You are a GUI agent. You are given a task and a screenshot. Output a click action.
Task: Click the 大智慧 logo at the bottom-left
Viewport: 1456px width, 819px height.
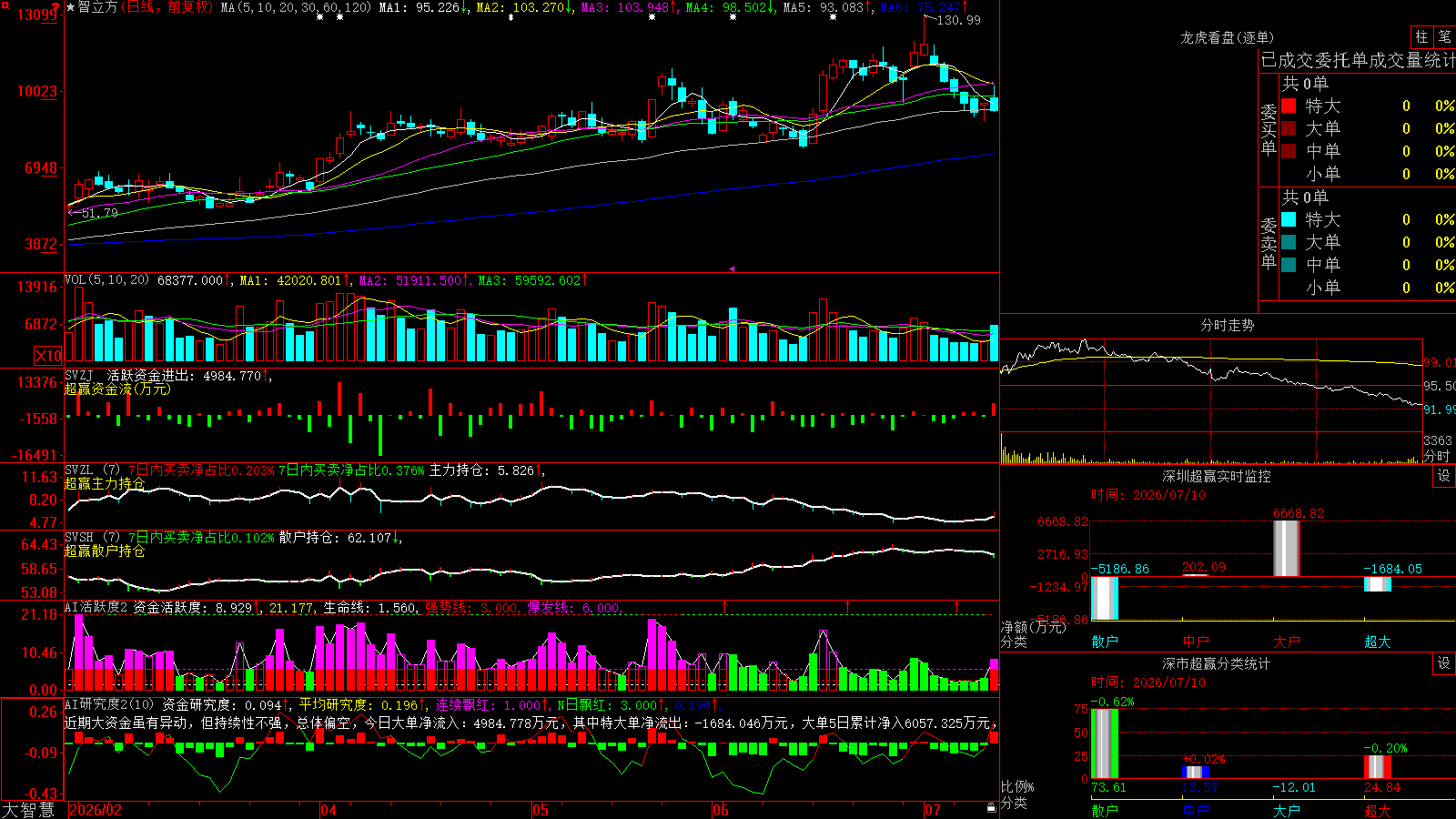click(x=28, y=810)
